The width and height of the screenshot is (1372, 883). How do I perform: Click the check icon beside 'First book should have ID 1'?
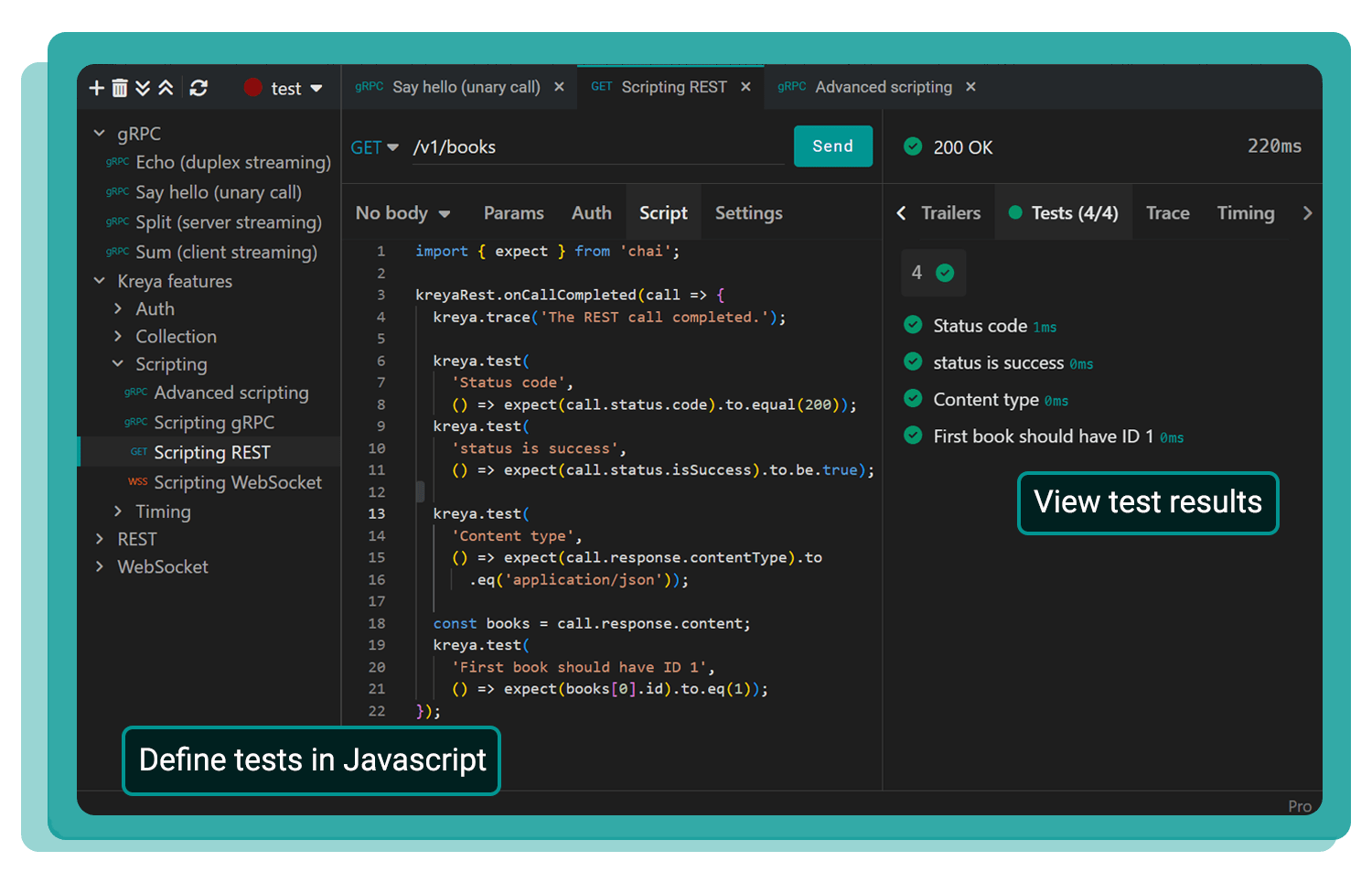[913, 435]
